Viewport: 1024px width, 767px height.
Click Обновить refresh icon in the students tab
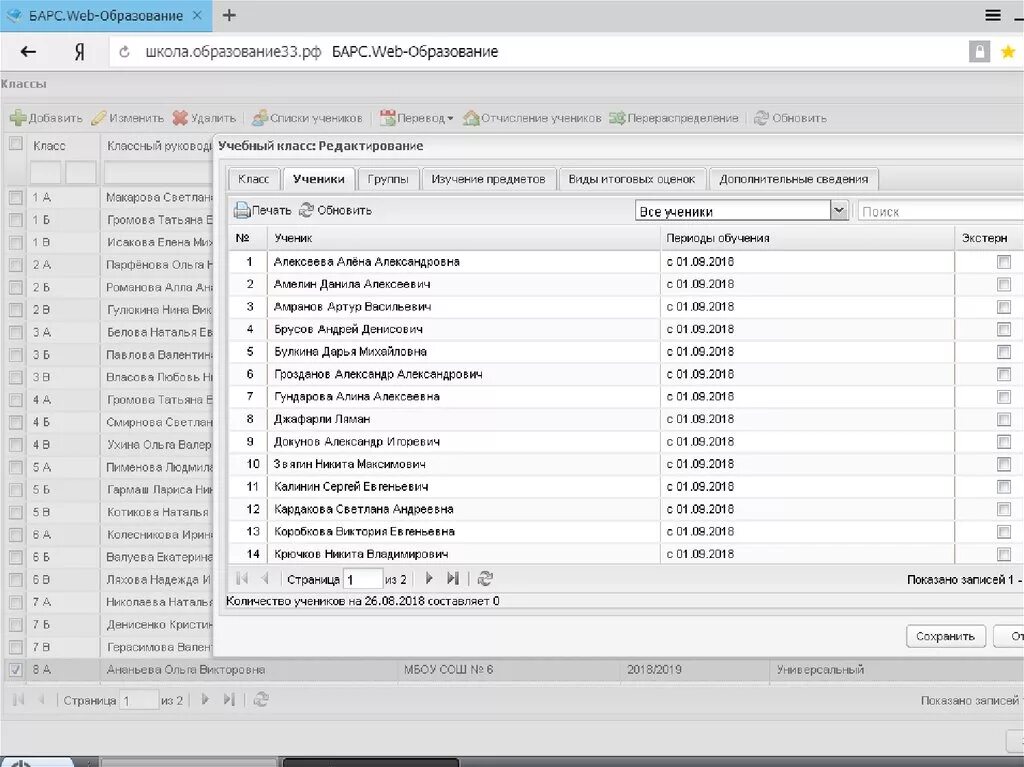click(306, 210)
